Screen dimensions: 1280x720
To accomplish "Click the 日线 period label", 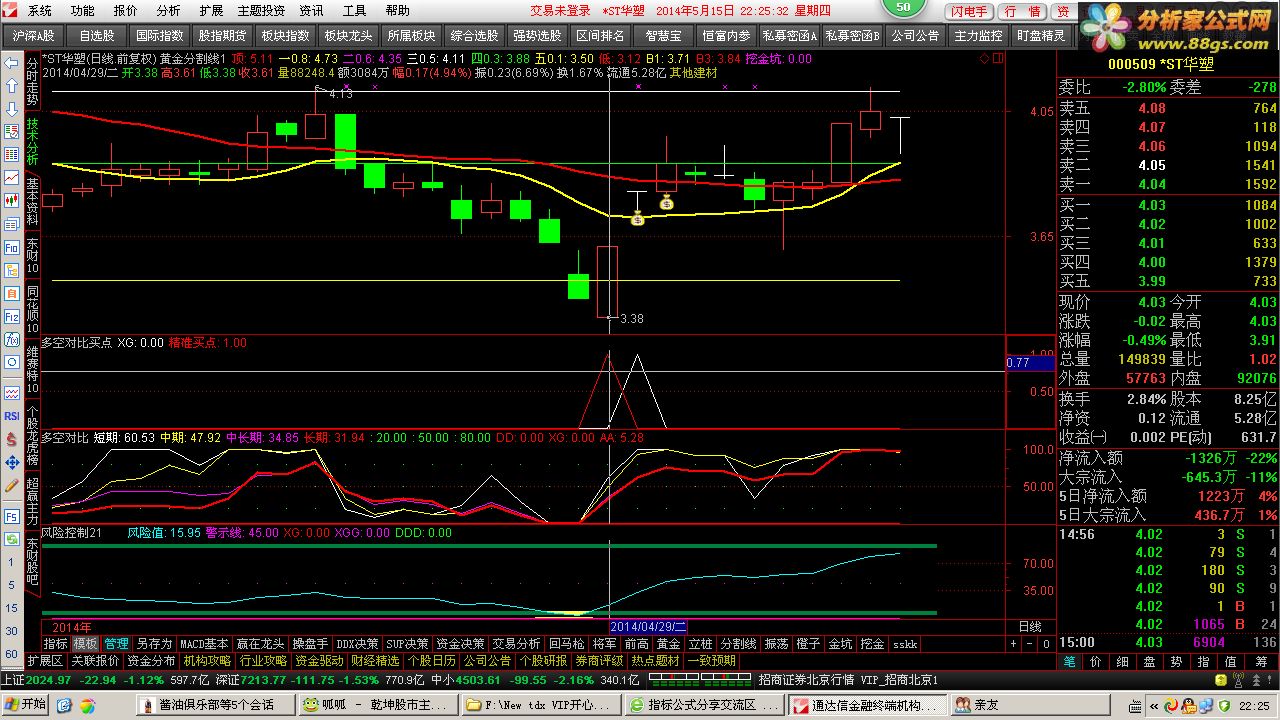I will pos(1030,626).
